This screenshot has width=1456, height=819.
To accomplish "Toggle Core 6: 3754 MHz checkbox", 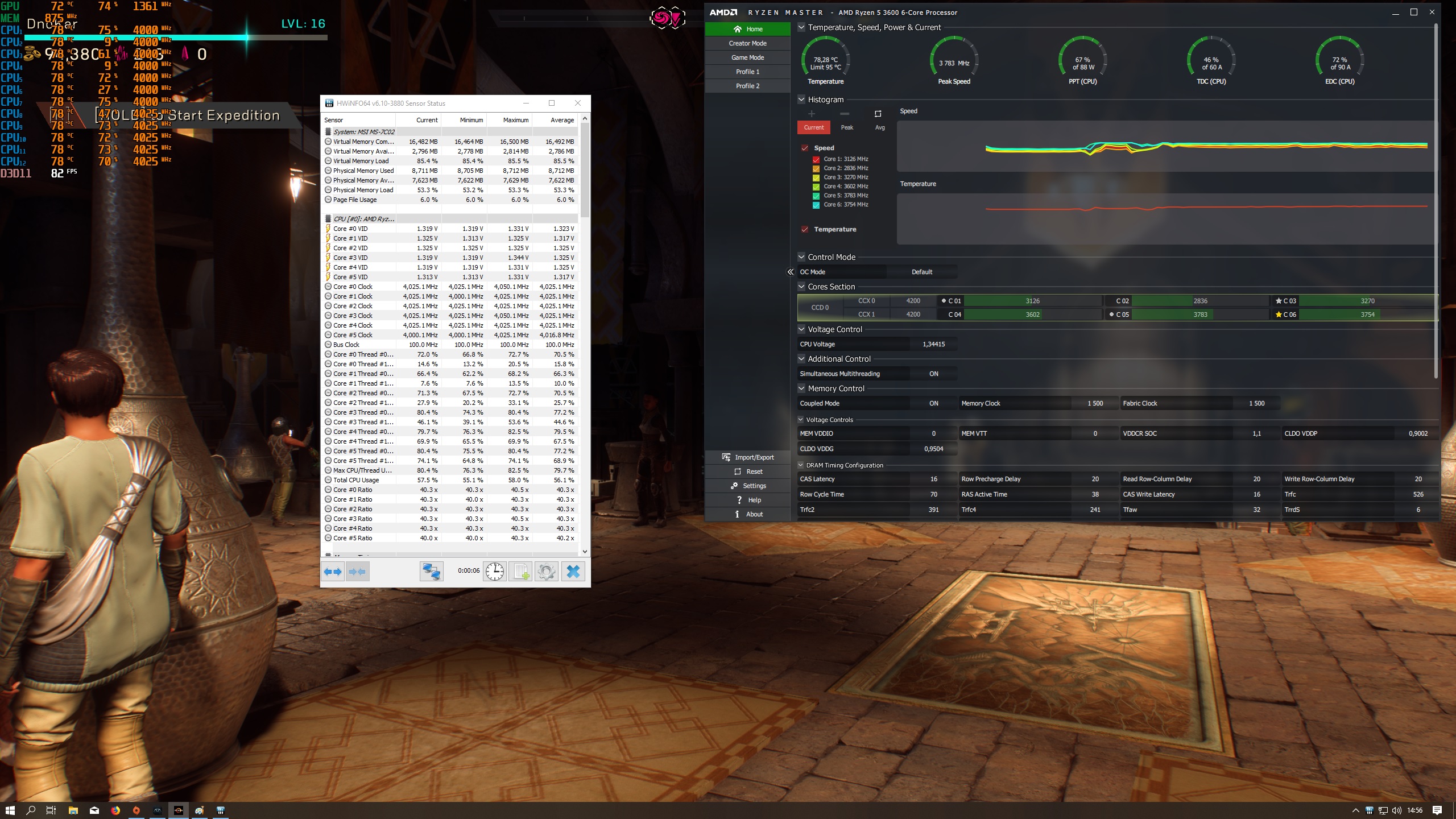I will [816, 205].
